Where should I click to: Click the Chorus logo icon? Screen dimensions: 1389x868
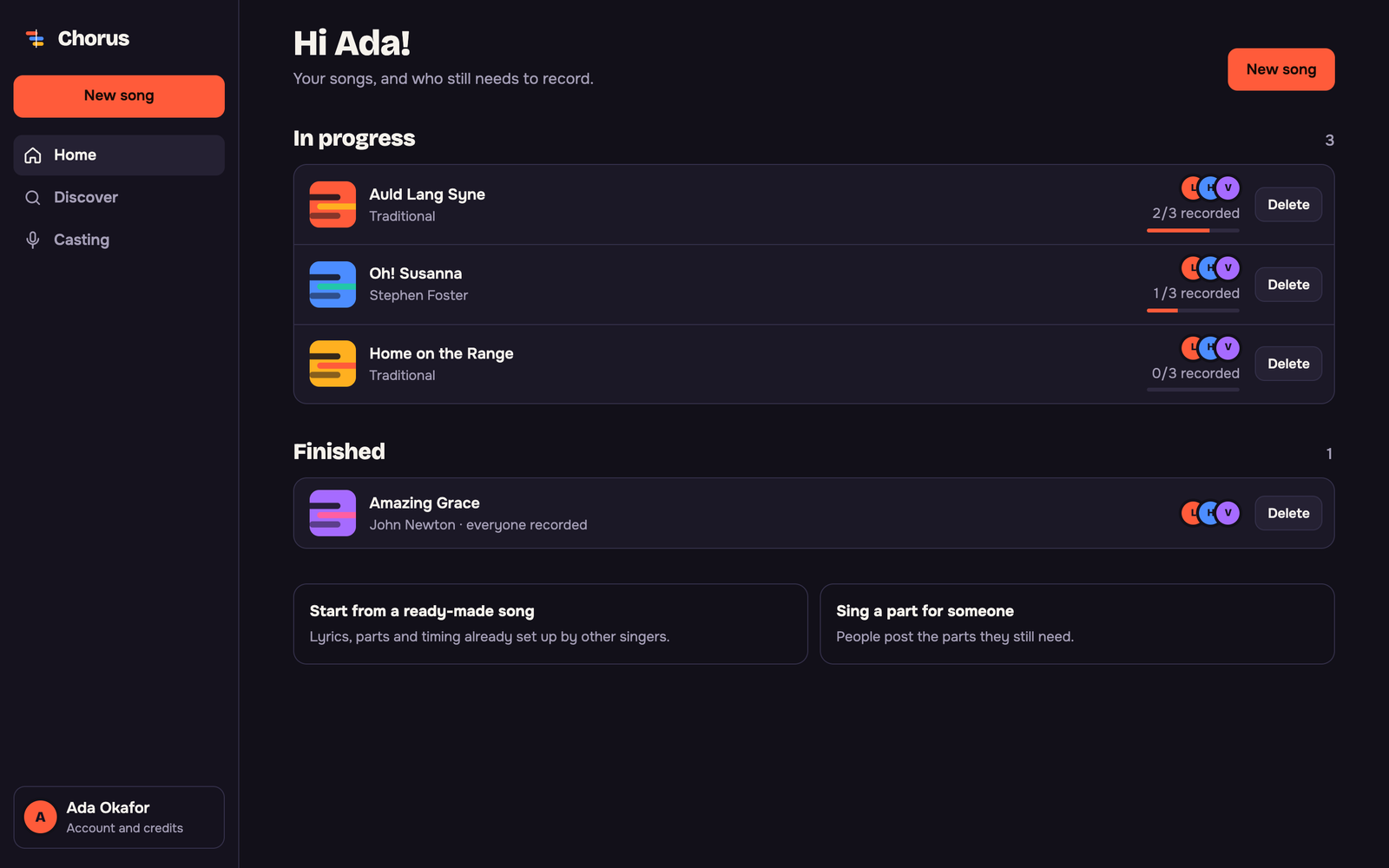[x=35, y=38]
